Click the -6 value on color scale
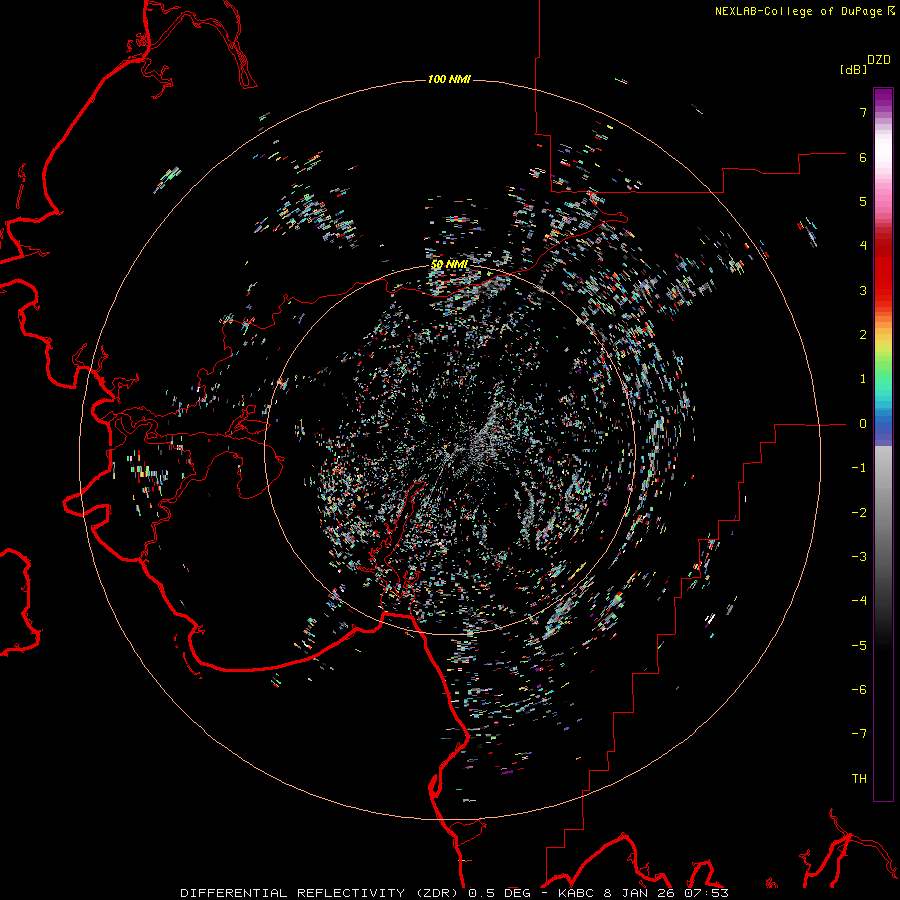Viewport: 900px width, 900px height. (859, 690)
